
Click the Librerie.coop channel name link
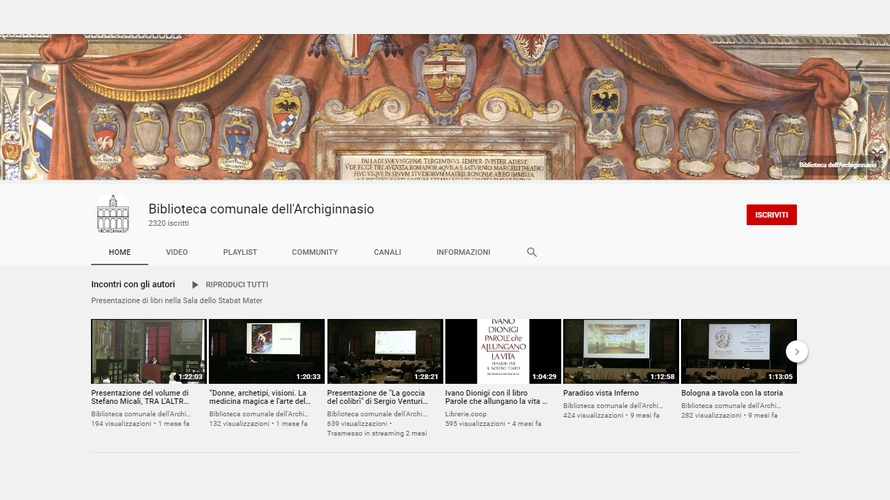coord(468,413)
